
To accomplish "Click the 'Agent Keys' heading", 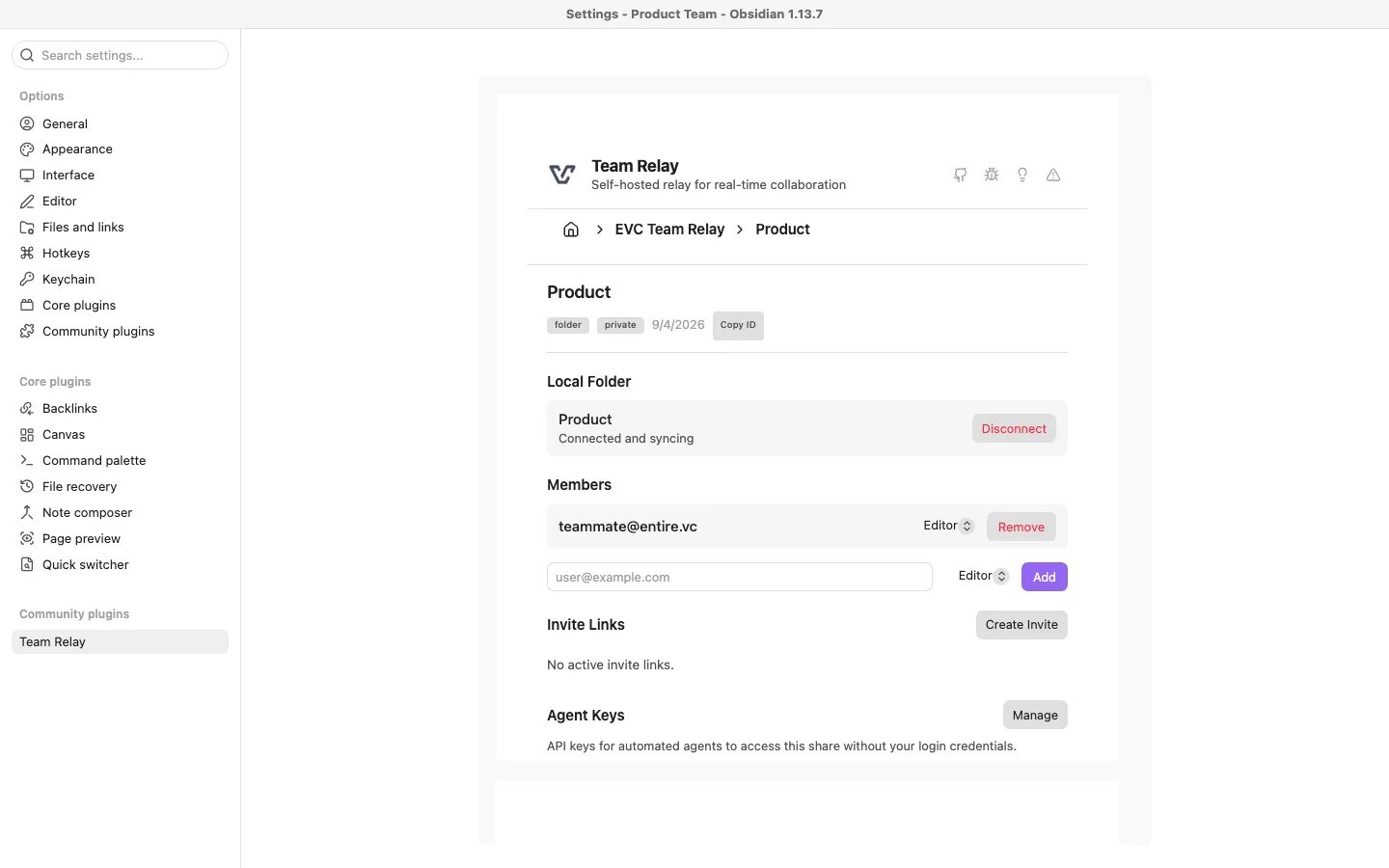I will pos(586,715).
